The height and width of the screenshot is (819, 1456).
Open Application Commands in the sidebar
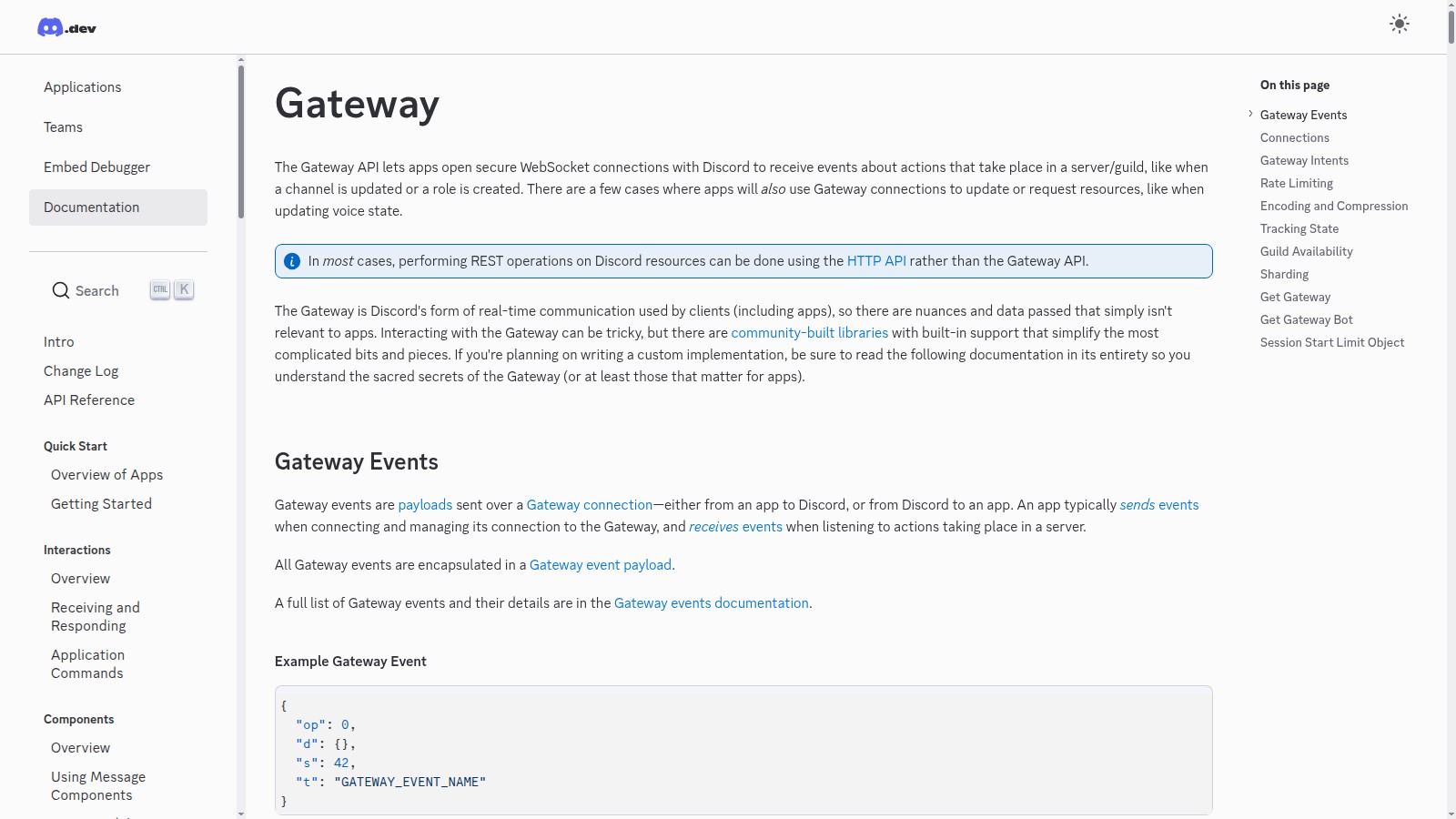87,664
